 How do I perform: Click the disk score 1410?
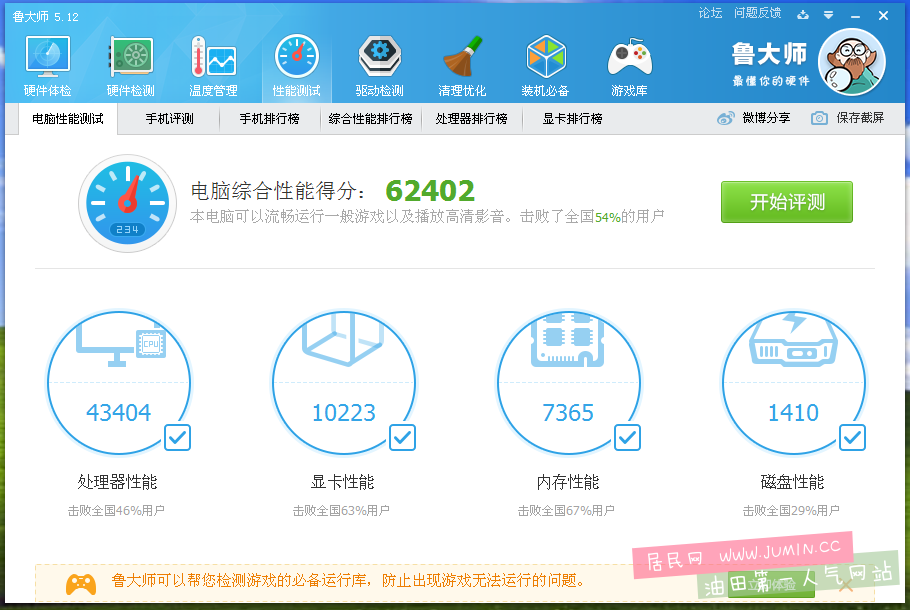793,413
